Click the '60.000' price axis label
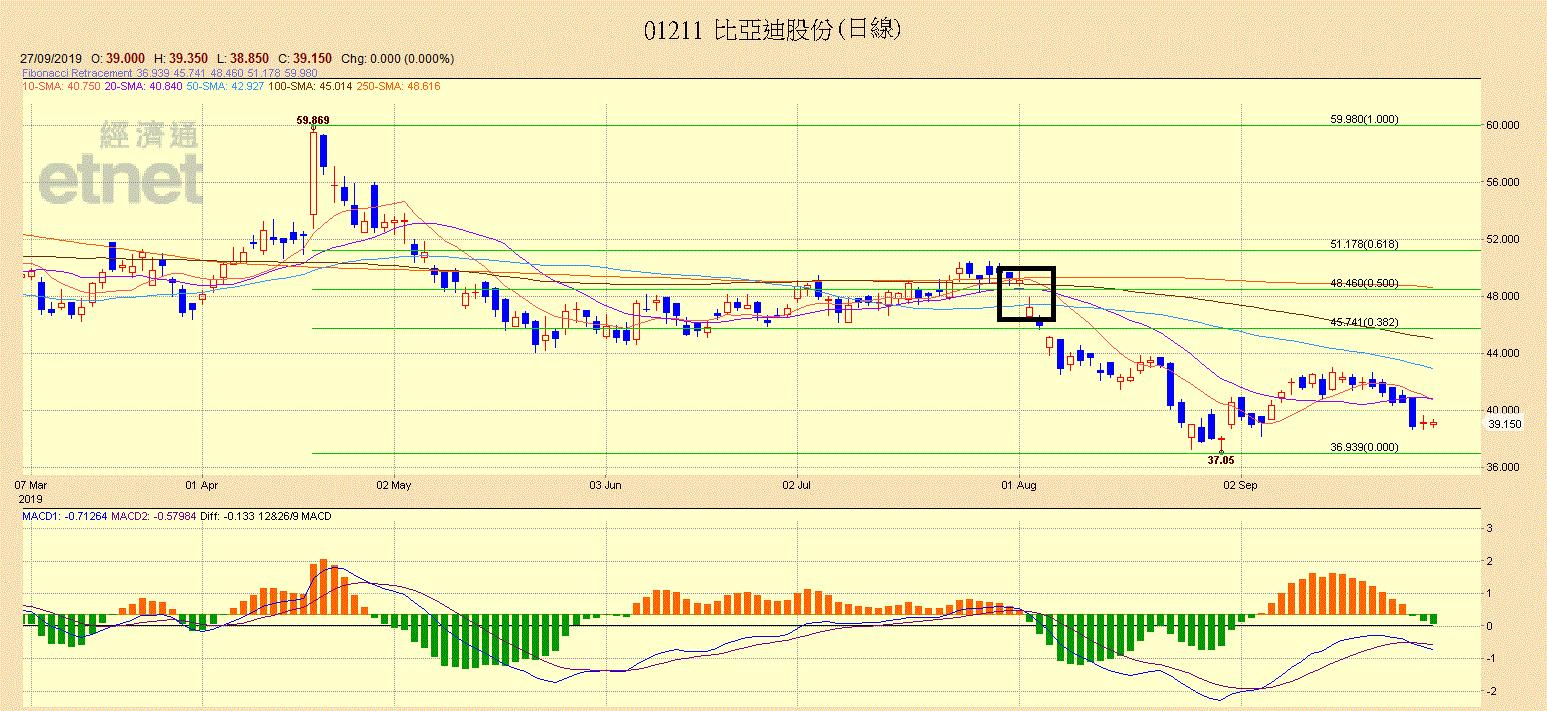This screenshot has width=1547, height=711. tap(1503, 125)
